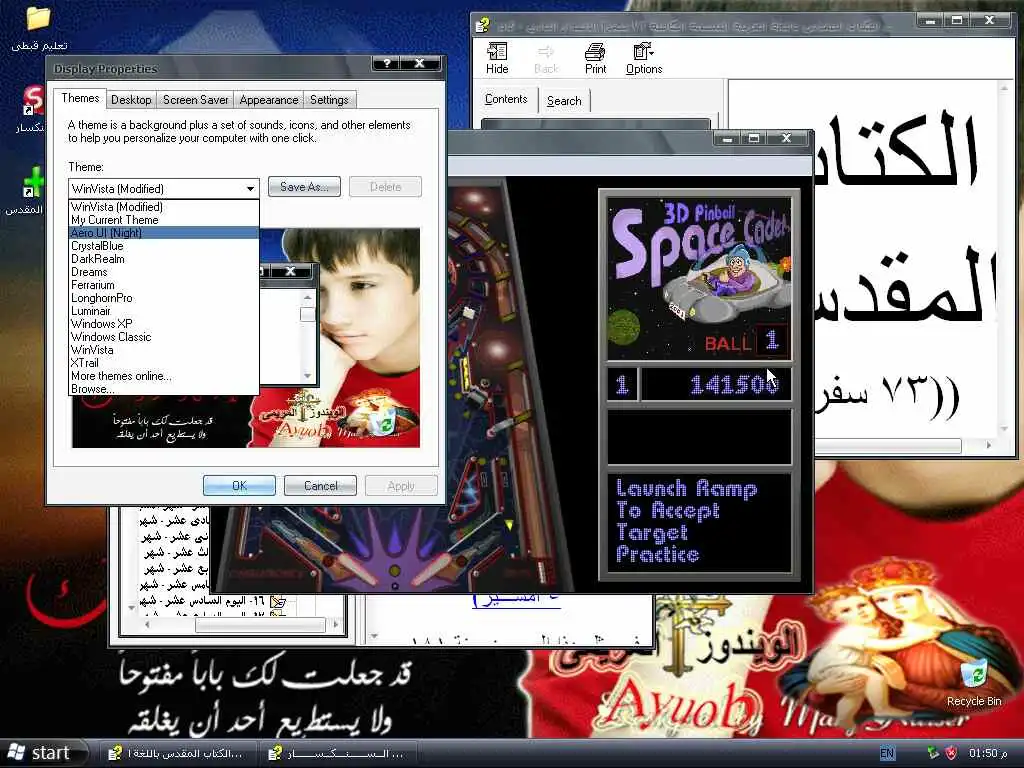Open the yellow folder icon on the desktop
The width and height of the screenshot is (1024, 768).
(39, 18)
